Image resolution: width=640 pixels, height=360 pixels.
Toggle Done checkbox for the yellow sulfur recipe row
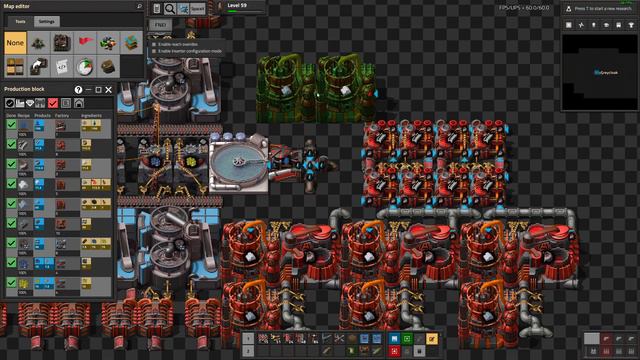click(x=11, y=282)
